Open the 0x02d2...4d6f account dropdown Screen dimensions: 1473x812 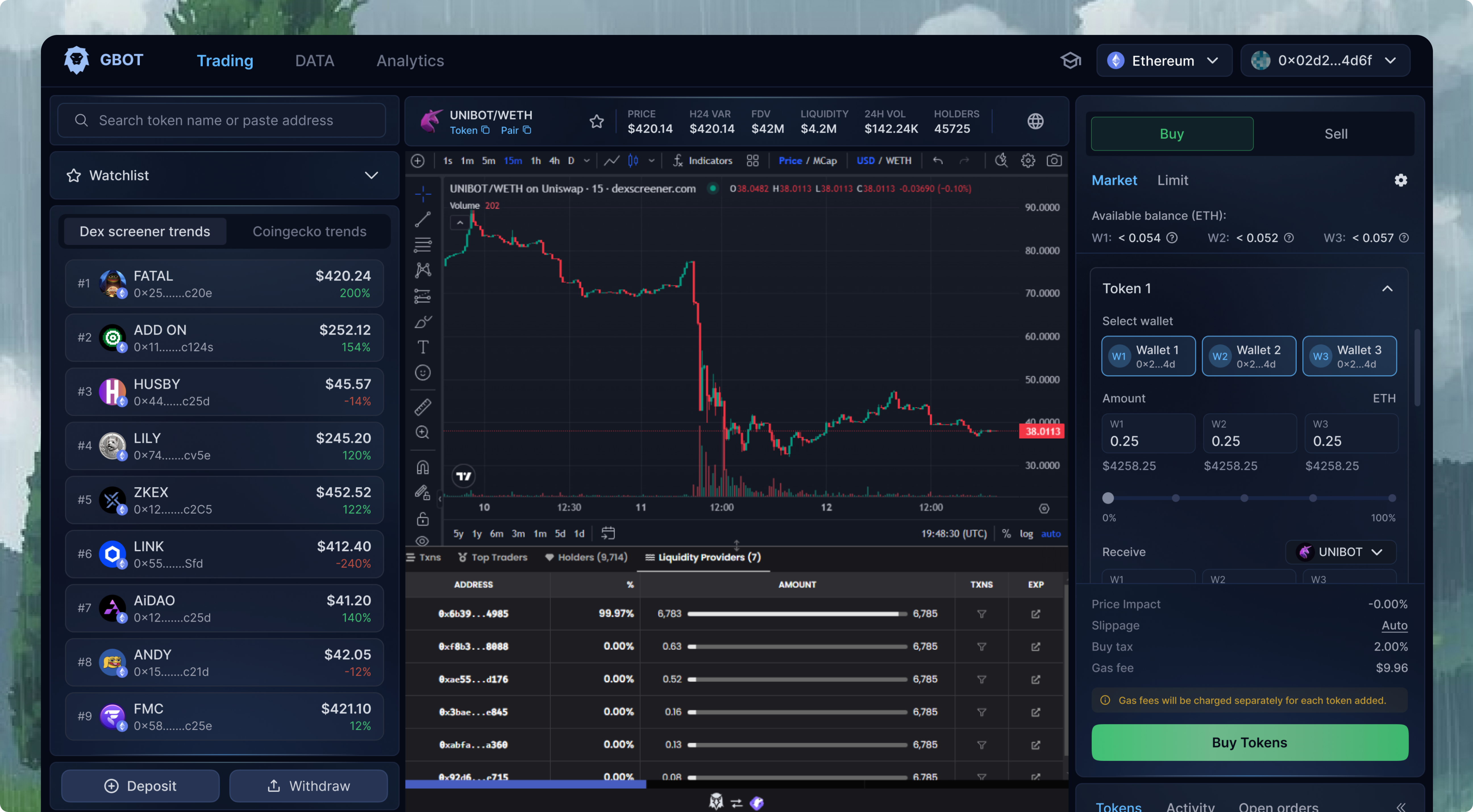[1325, 60]
